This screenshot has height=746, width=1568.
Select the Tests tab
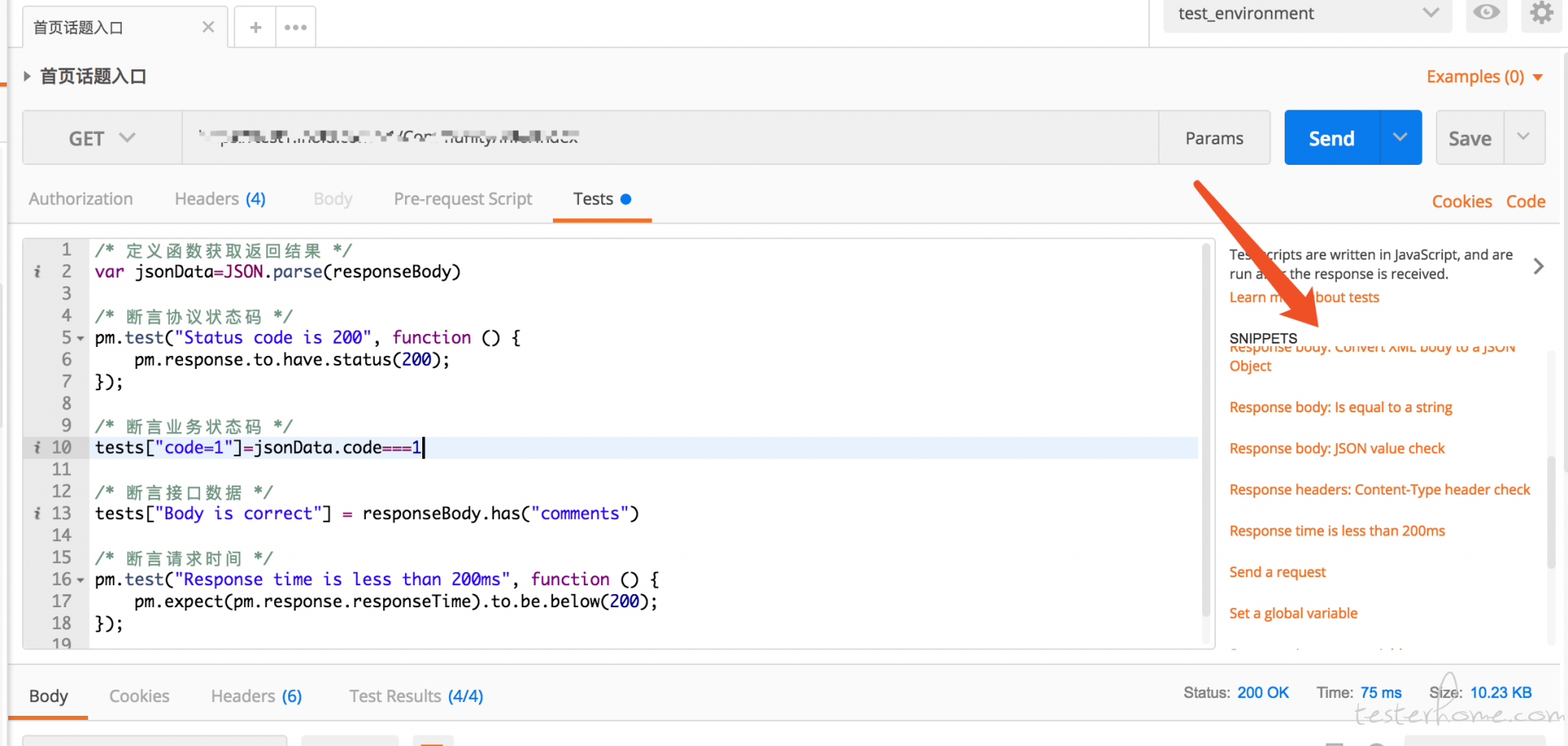coord(602,199)
